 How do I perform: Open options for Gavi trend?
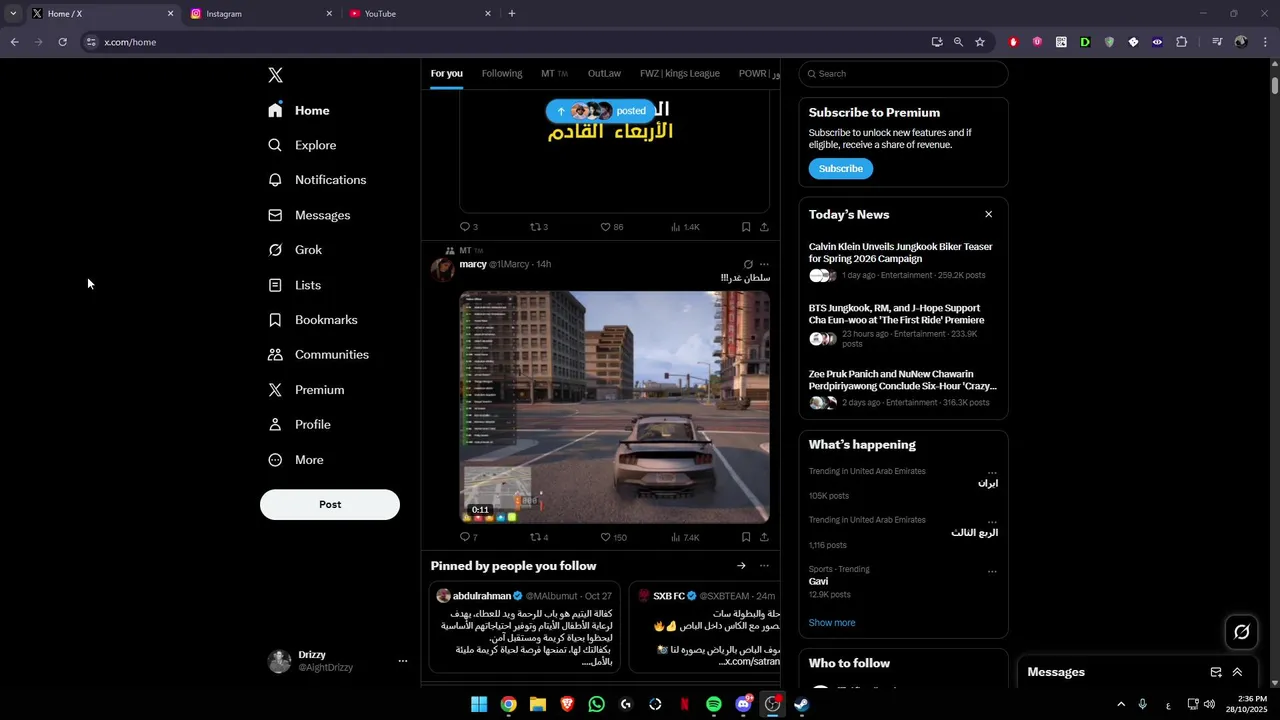pyautogui.click(x=992, y=572)
